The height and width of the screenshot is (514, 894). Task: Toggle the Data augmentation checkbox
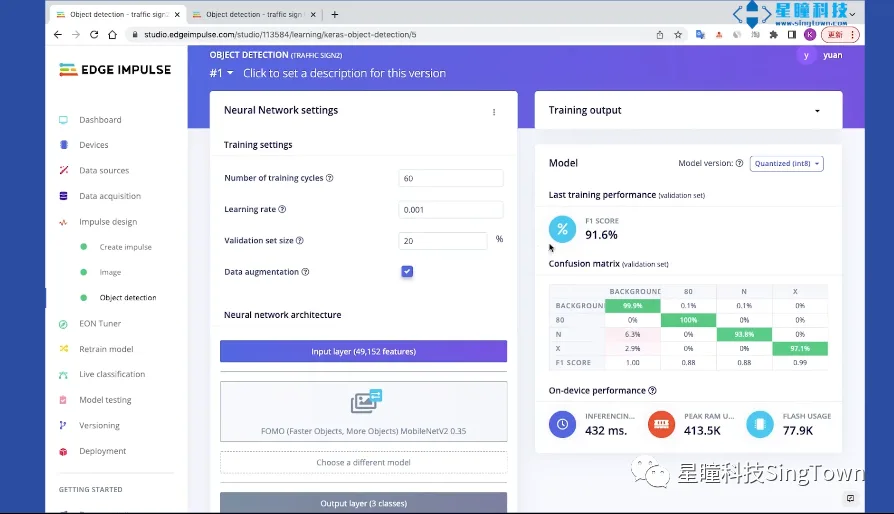pyautogui.click(x=407, y=272)
